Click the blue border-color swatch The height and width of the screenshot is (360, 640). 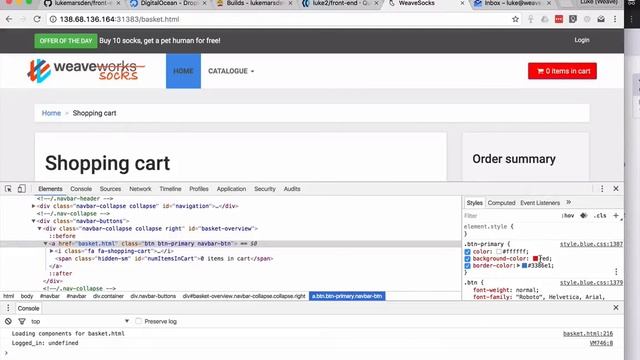pos(524,266)
